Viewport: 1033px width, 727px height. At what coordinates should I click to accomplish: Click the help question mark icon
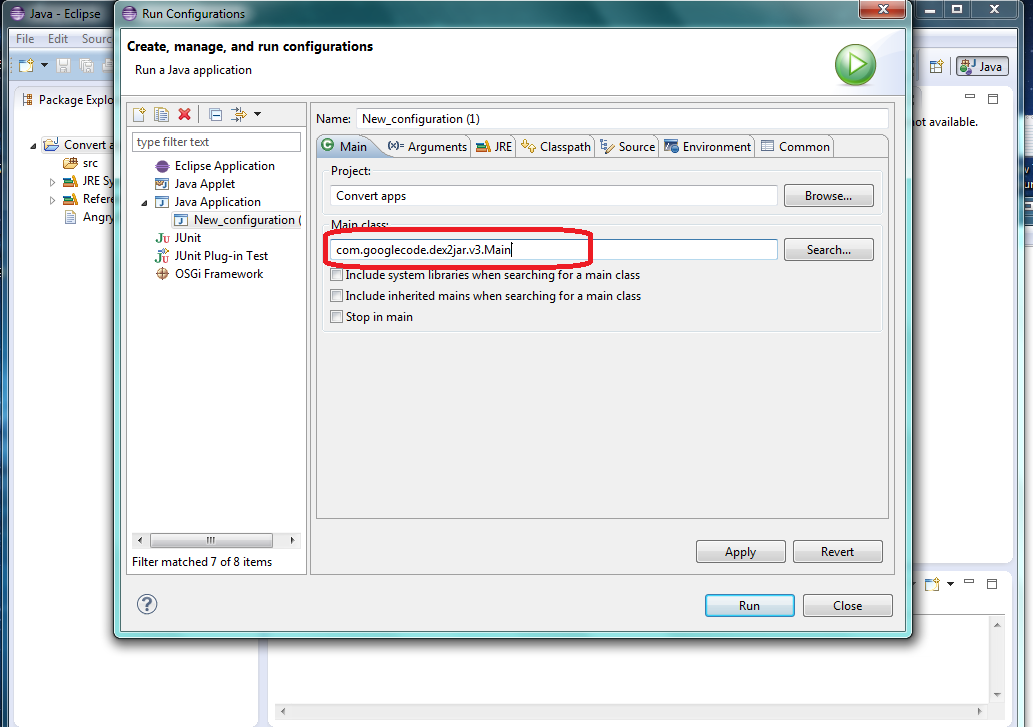tap(147, 604)
